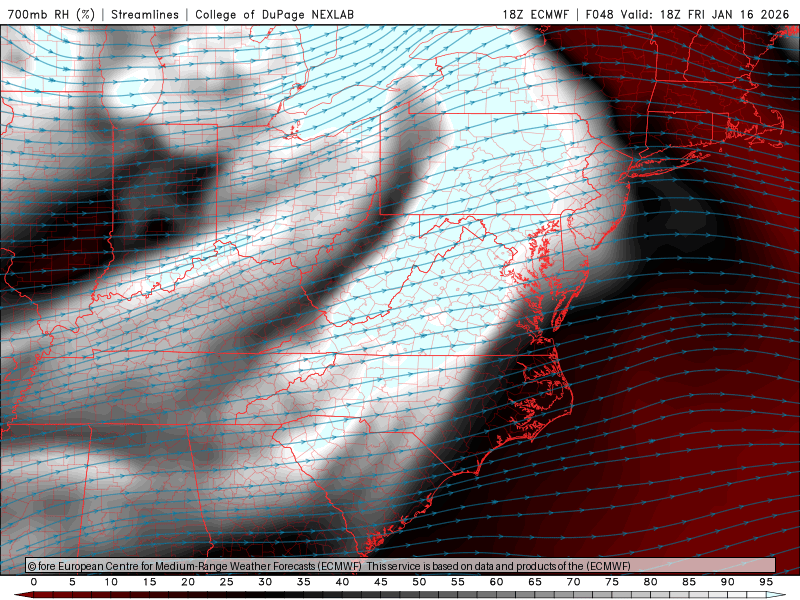The image size is (800, 600).
Task: Click the '35' label on the RH legend
Action: tap(304, 582)
